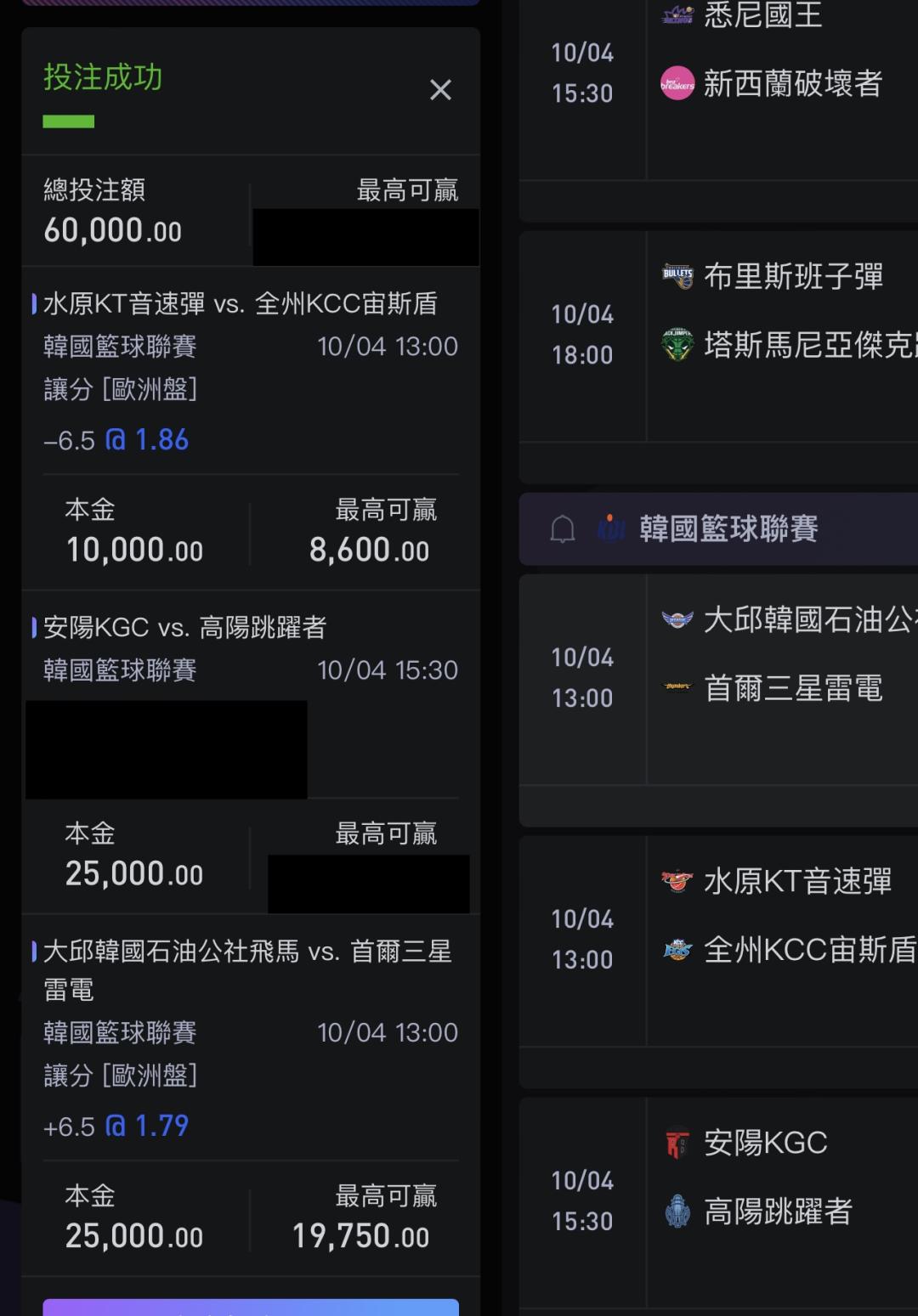The width and height of the screenshot is (918, 1316).
Task: Open the 水原KT音速彈 vs. 全州KCC宙斯盾 bet slip title
Action: (x=241, y=303)
